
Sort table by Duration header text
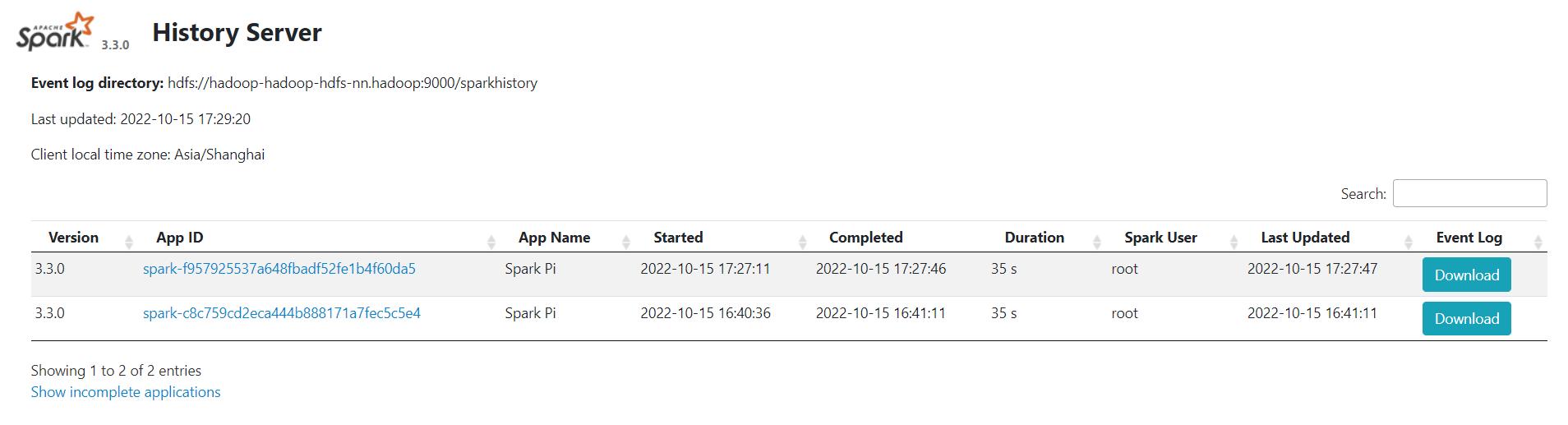click(1034, 238)
